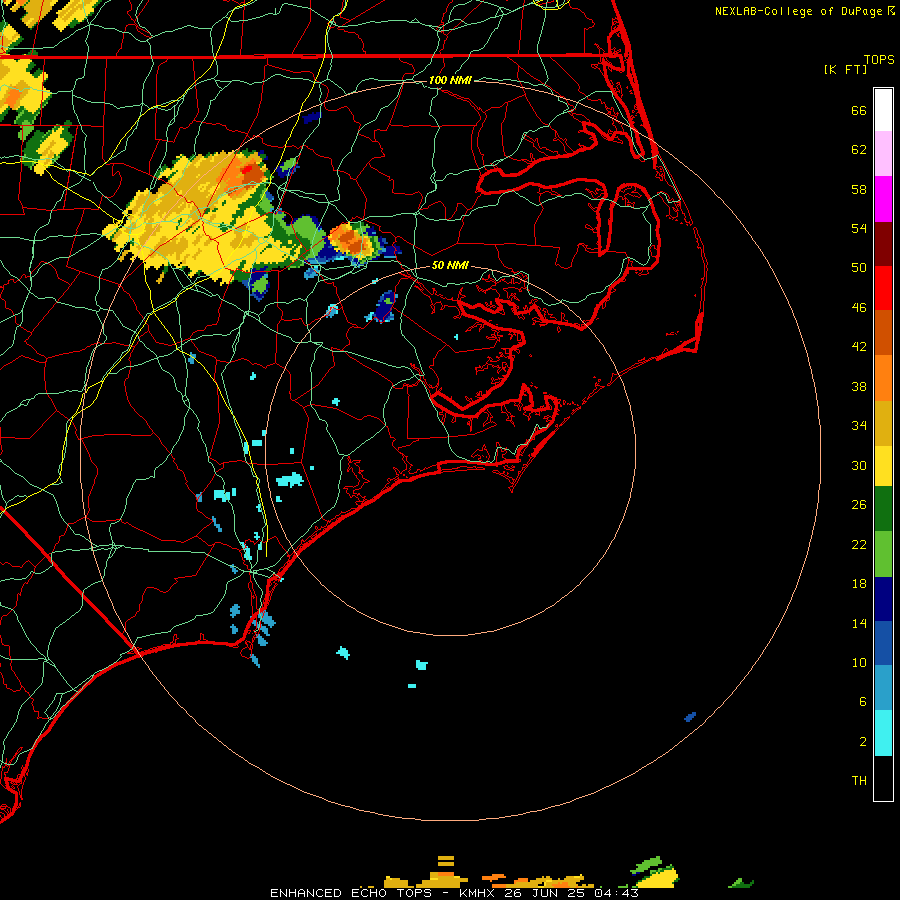
Task: Click the 50 NMI range ring label
Action: [x=450, y=265]
